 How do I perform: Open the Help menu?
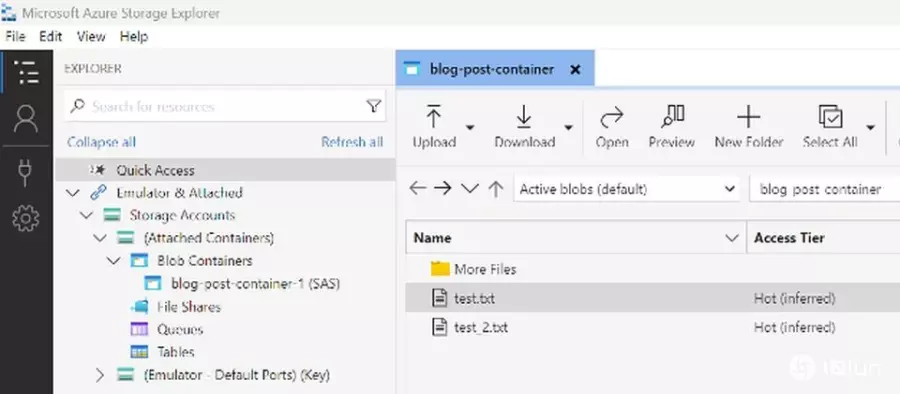click(134, 37)
